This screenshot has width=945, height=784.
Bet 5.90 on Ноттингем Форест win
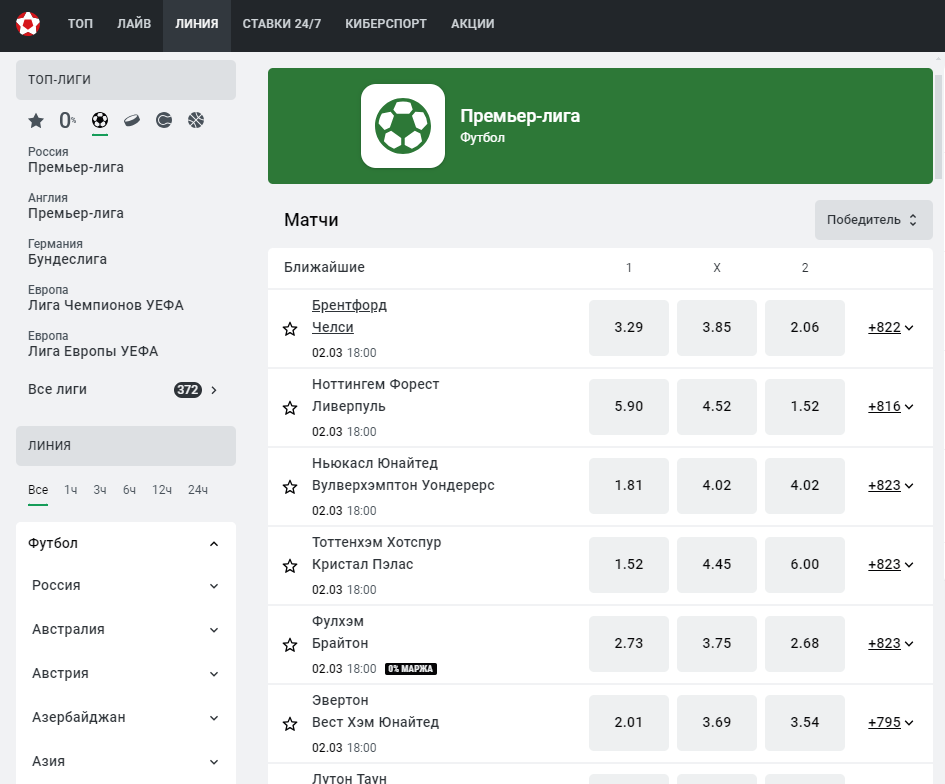pos(629,406)
